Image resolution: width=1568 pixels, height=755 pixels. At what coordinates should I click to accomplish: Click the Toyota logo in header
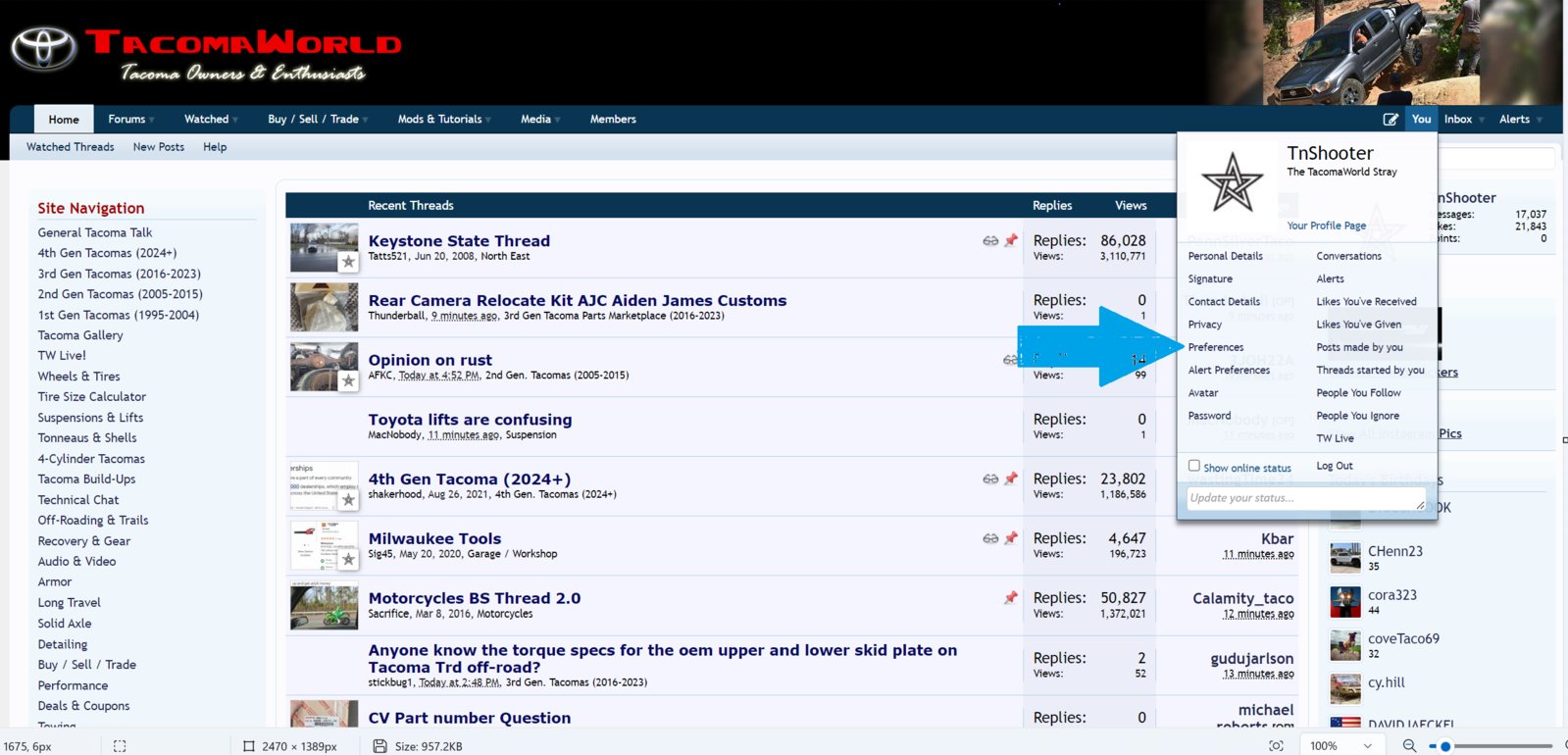tap(44, 49)
